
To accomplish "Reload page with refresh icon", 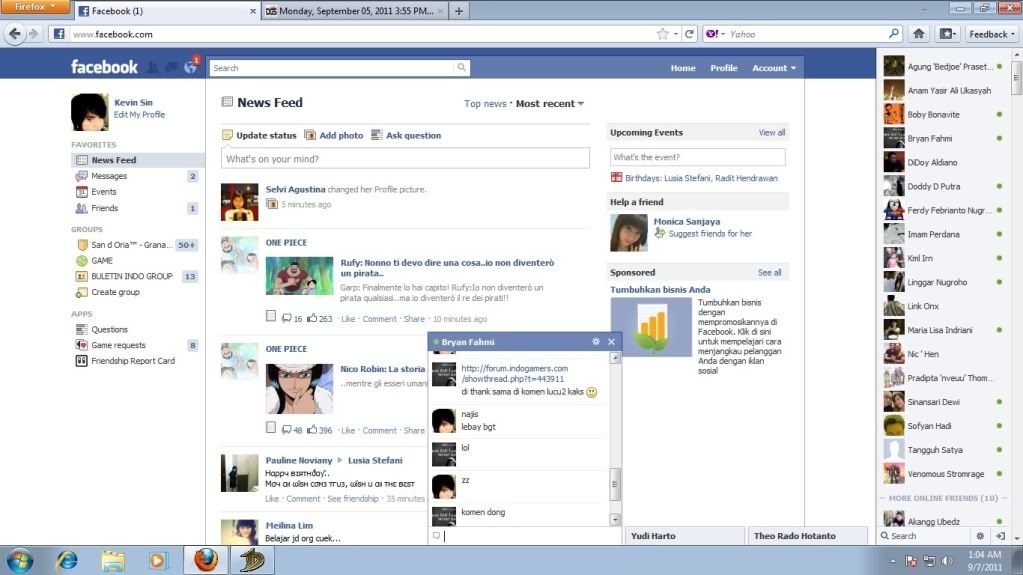I will (x=689, y=34).
